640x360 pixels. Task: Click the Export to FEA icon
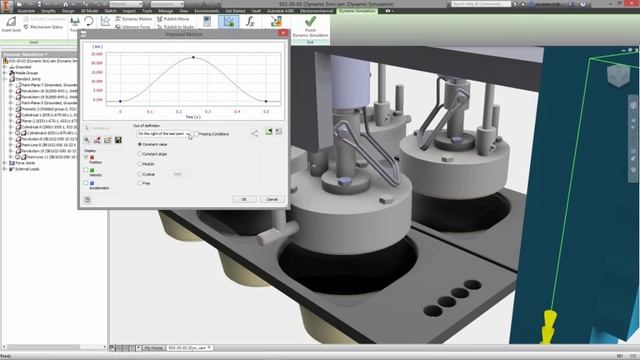pyautogui.click(x=276, y=22)
